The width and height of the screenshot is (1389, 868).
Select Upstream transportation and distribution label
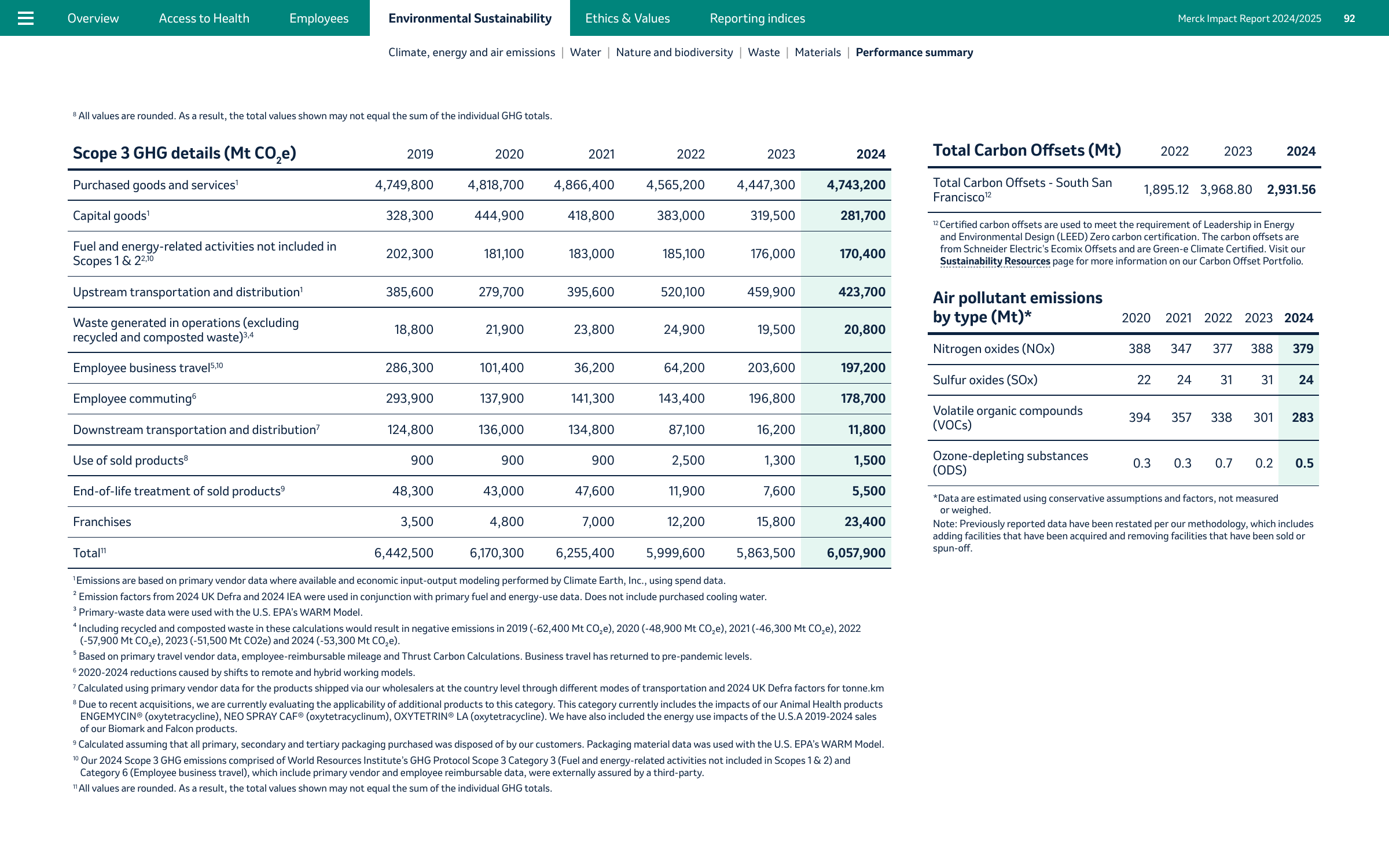[x=188, y=292]
